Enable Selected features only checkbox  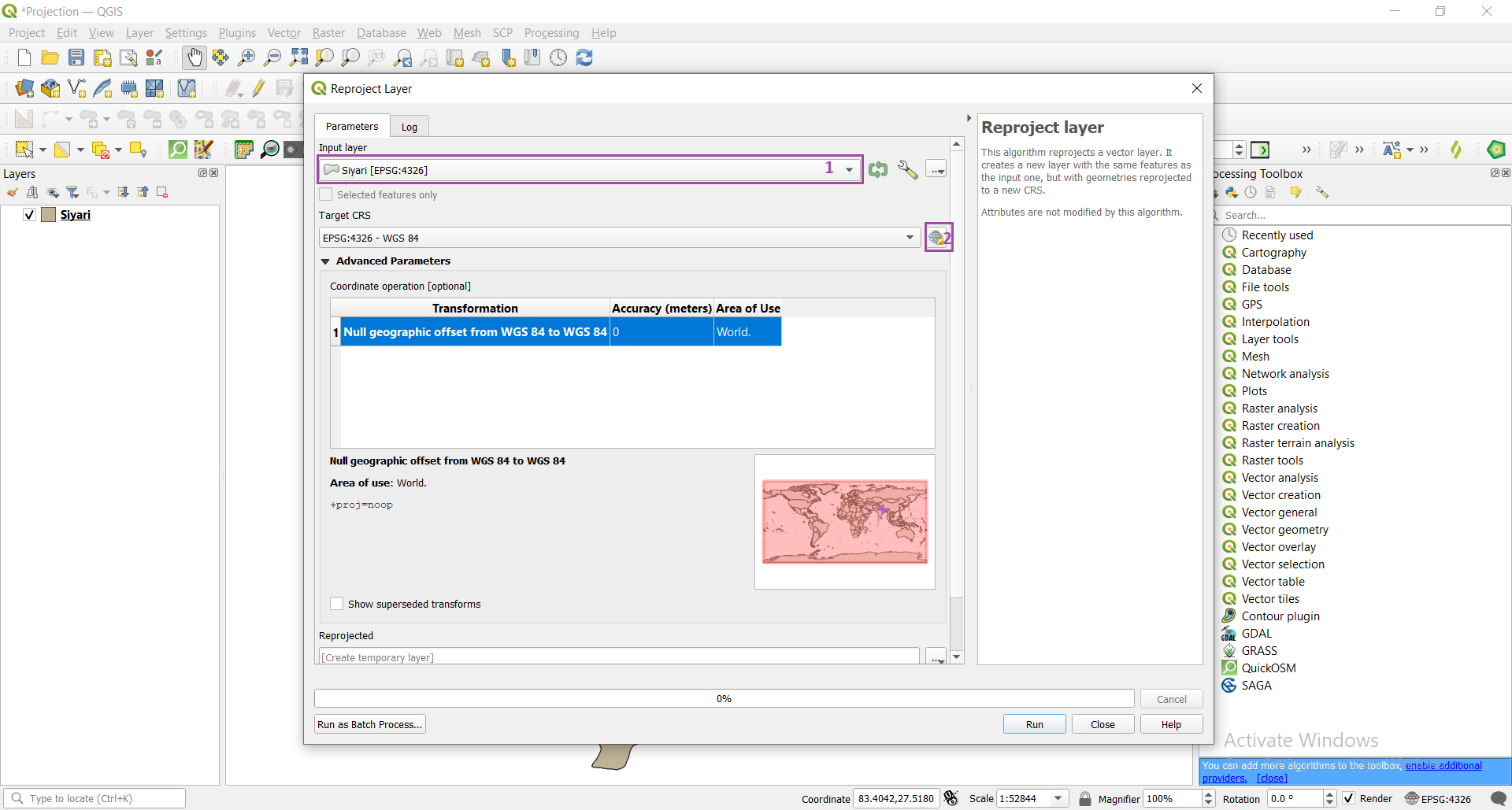[x=325, y=194]
